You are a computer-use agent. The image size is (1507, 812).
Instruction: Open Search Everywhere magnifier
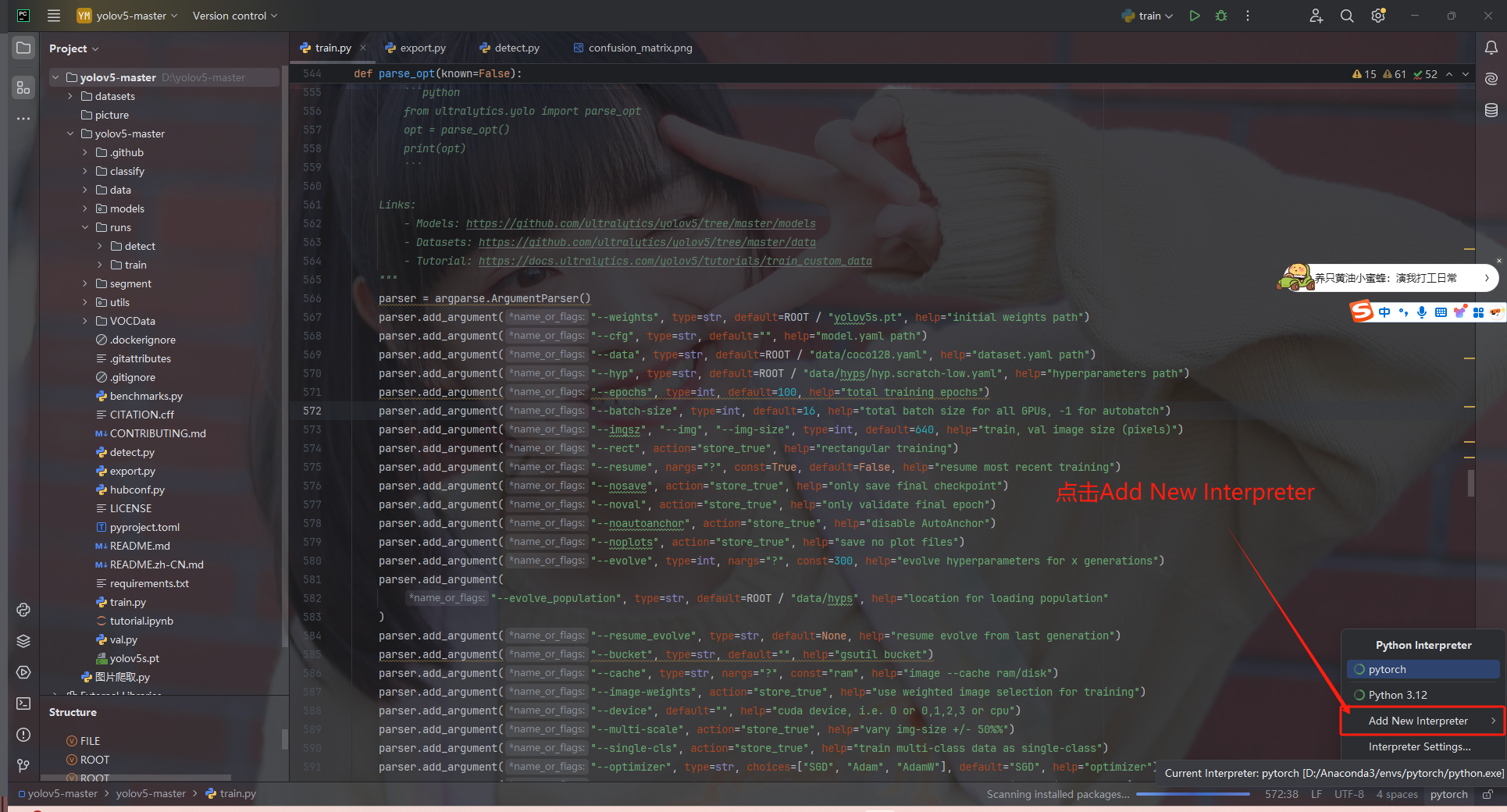[1347, 16]
